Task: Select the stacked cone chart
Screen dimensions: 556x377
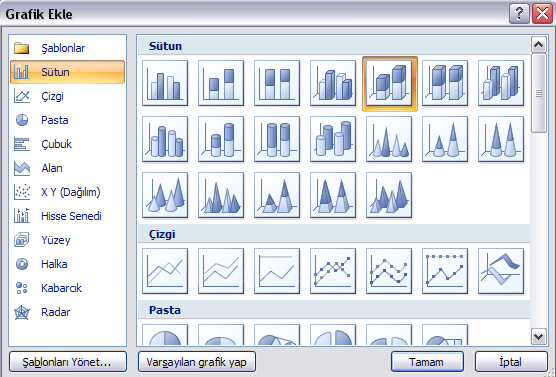Action: (445, 139)
